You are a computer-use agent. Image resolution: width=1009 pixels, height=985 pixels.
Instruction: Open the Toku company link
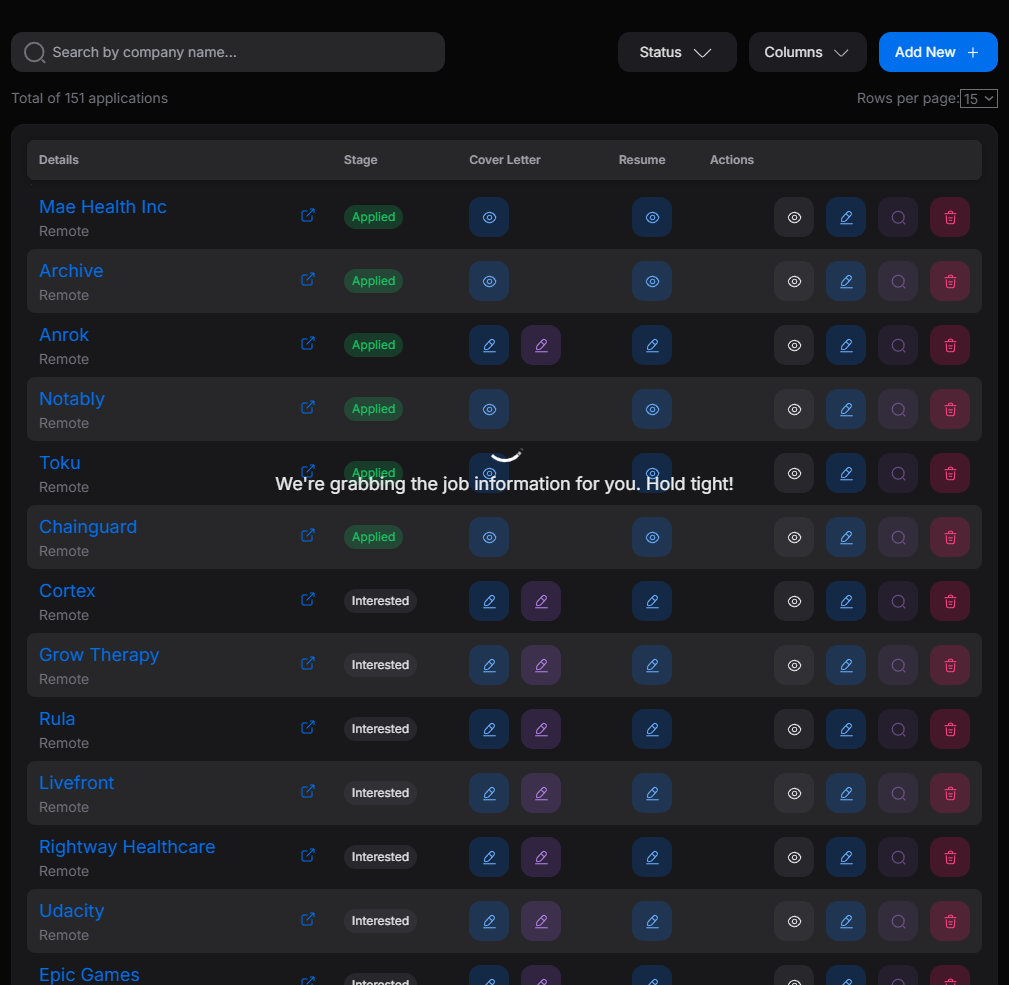click(x=60, y=463)
